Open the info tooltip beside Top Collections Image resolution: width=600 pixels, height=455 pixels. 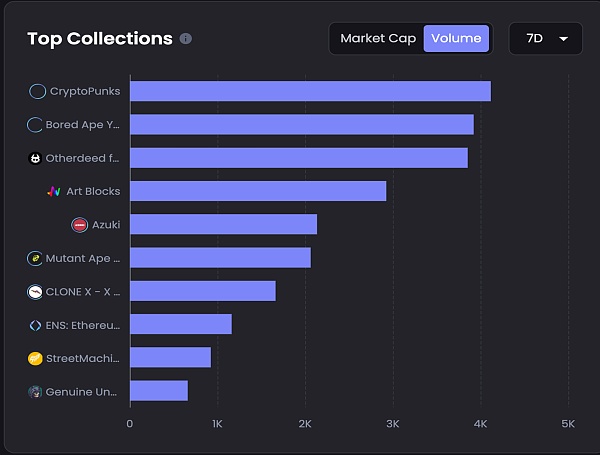point(186,39)
